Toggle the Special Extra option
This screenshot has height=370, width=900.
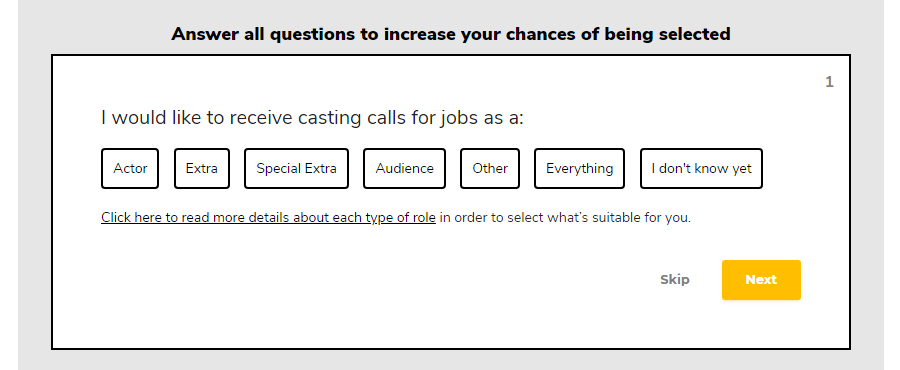[296, 169]
